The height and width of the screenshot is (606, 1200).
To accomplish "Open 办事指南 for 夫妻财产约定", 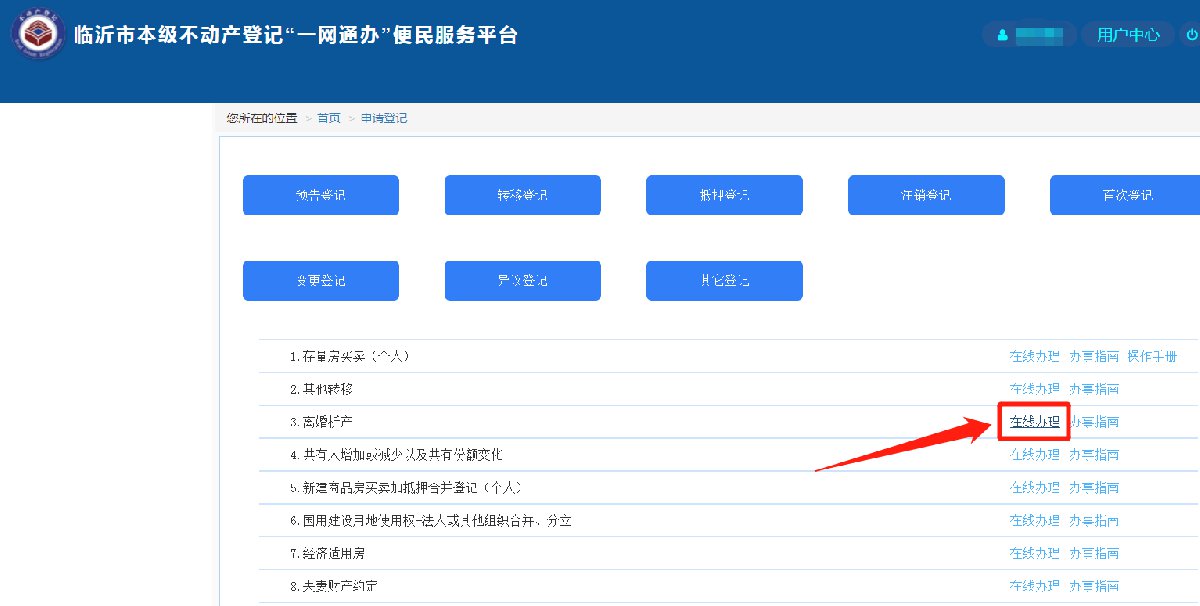I will pyautogui.click(x=1094, y=586).
